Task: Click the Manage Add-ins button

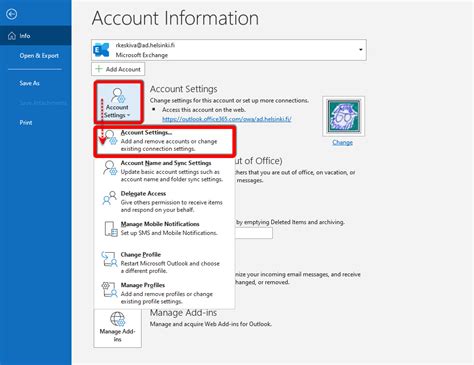Action: coord(117,328)
